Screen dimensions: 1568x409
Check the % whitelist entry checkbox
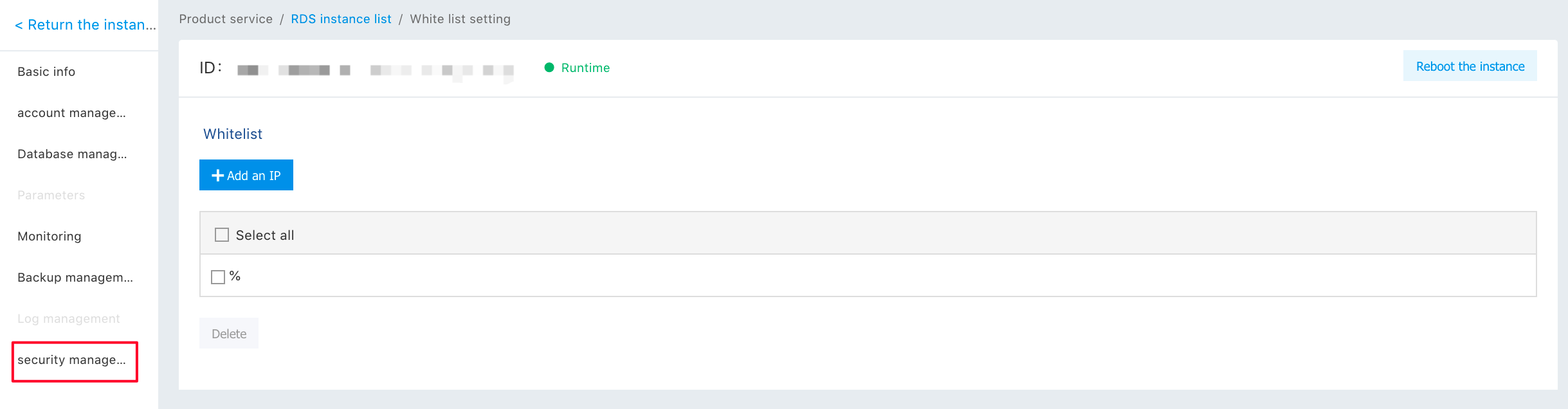click(218, 277)
